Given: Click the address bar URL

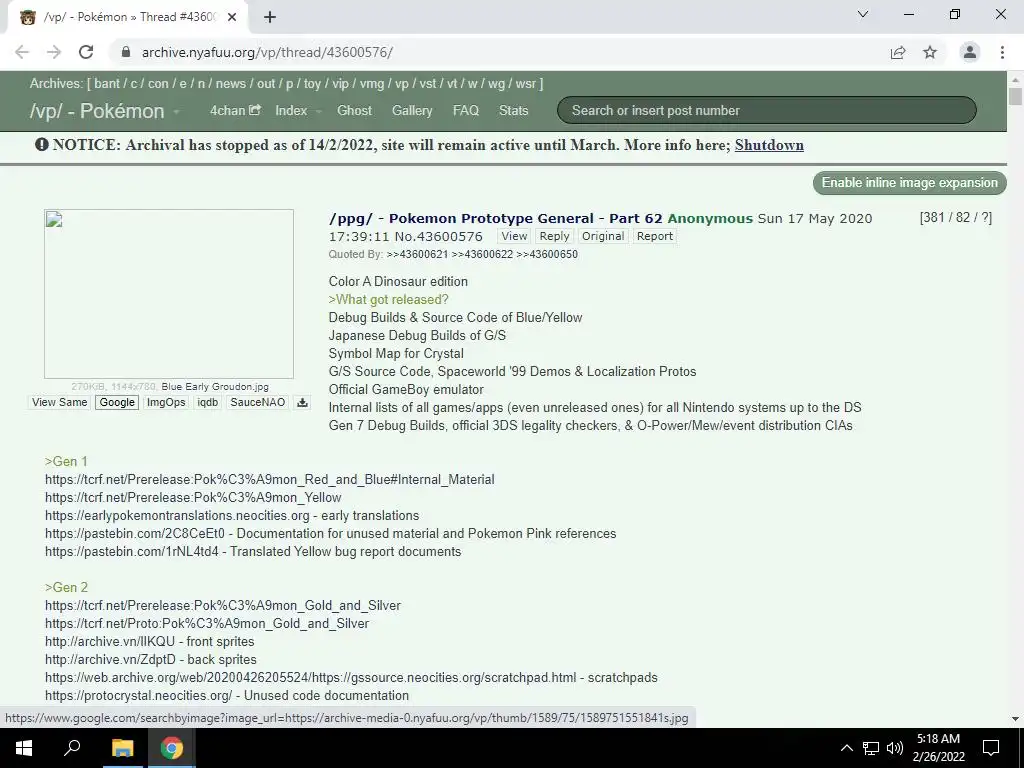Looking at the screenshot, I should tap(267, 52).
